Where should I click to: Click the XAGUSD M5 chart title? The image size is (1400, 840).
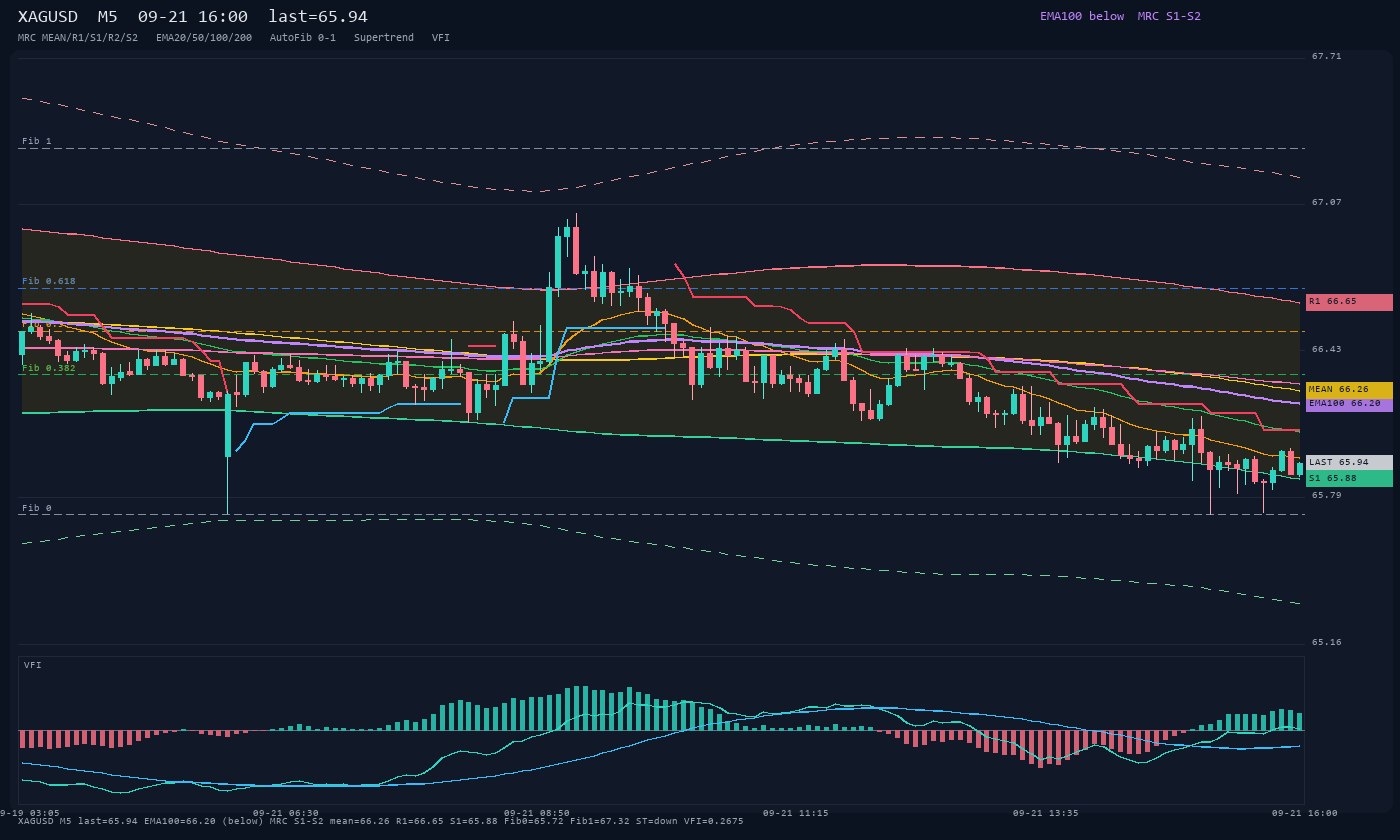point(193,17)
